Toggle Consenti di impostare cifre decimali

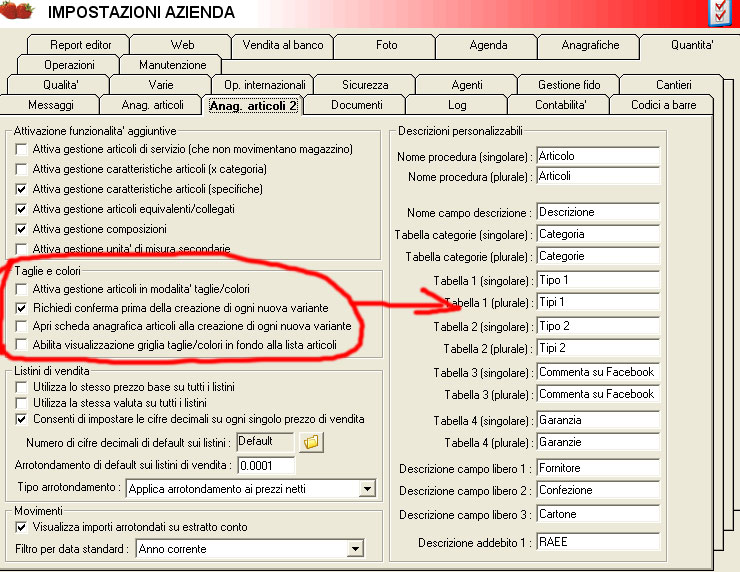[x=21, y=419]
